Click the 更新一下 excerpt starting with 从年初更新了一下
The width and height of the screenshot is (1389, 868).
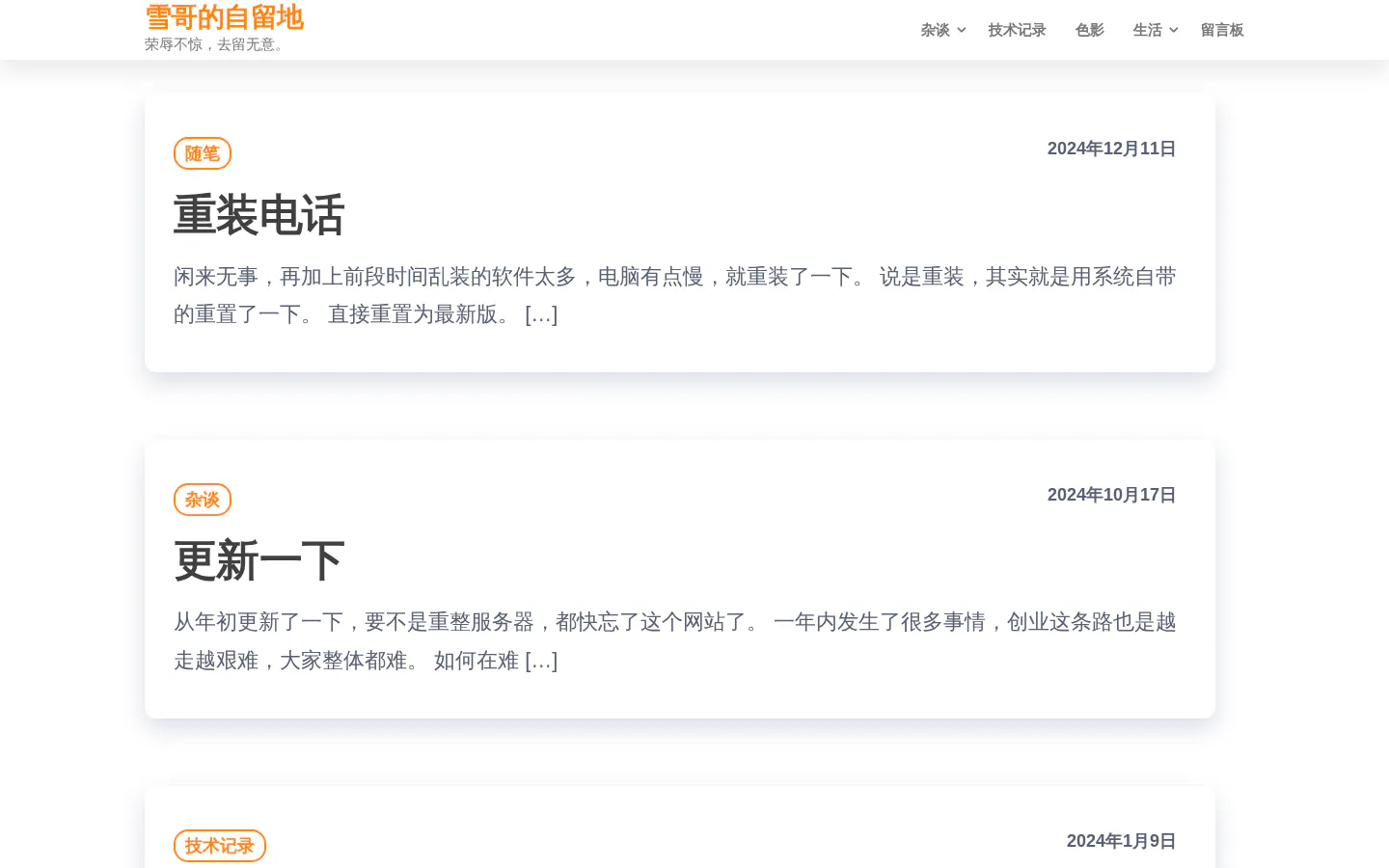[x=675, y=641]
